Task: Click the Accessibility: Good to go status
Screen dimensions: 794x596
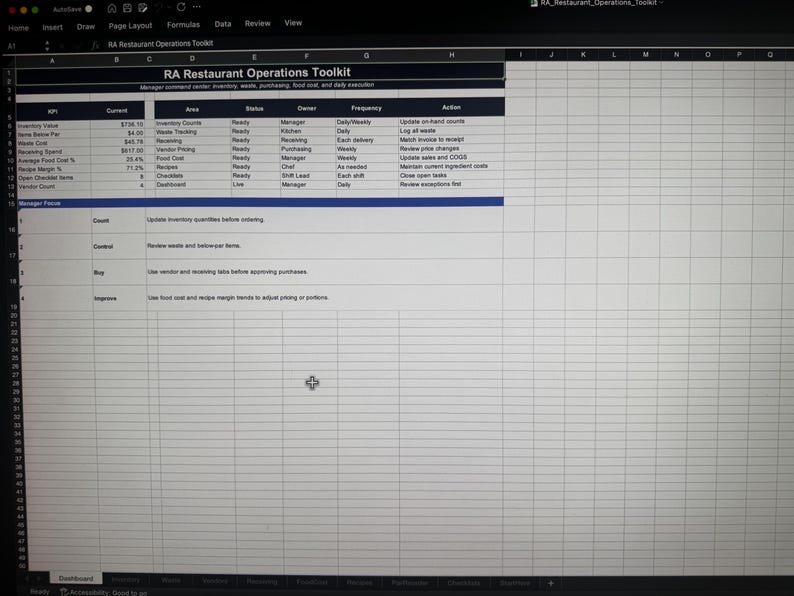Action: (x=108, y=592)
